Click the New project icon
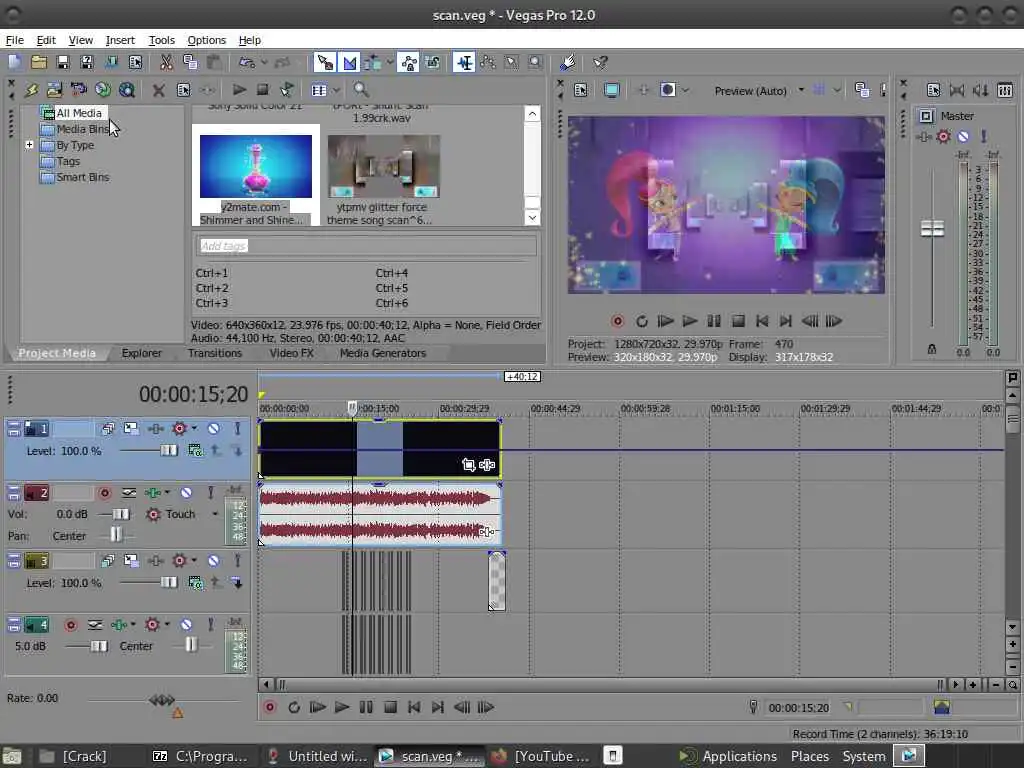This screenshot has height=768, width=1024. 14,63
